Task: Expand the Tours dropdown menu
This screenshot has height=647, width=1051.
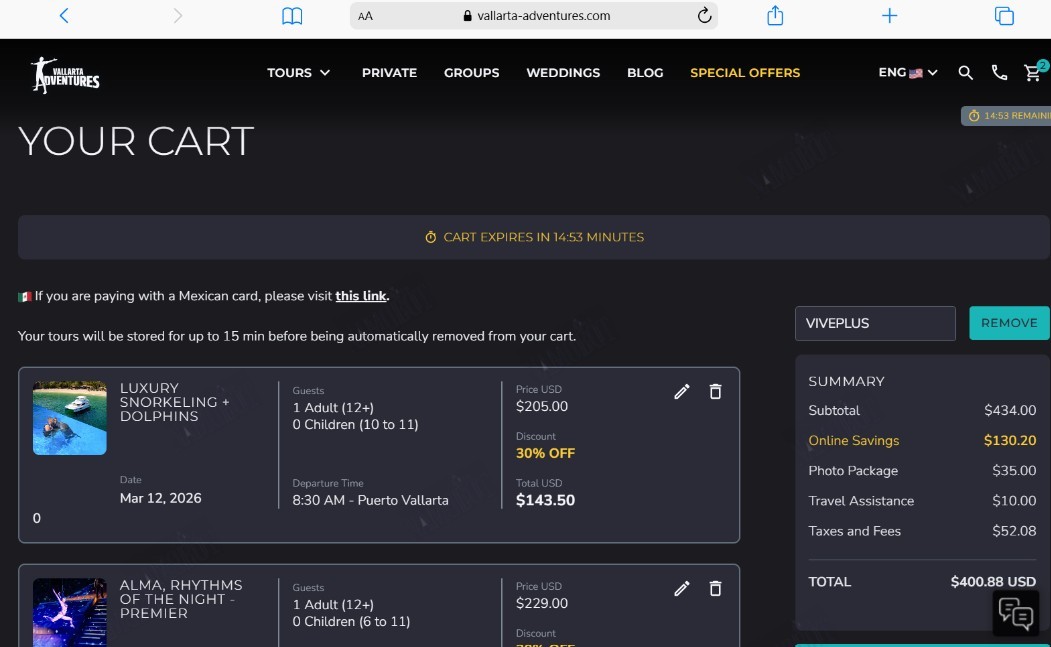Action: [298, 72]
